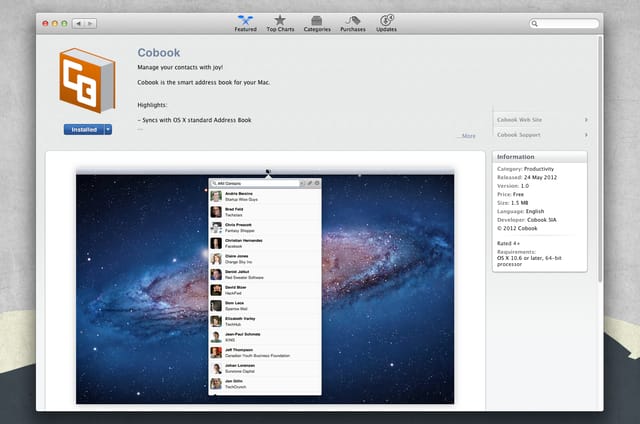Click the 'Category: Productivity' text
The height and width of the screenshot is (424, 640).
[x=525, y=169]
